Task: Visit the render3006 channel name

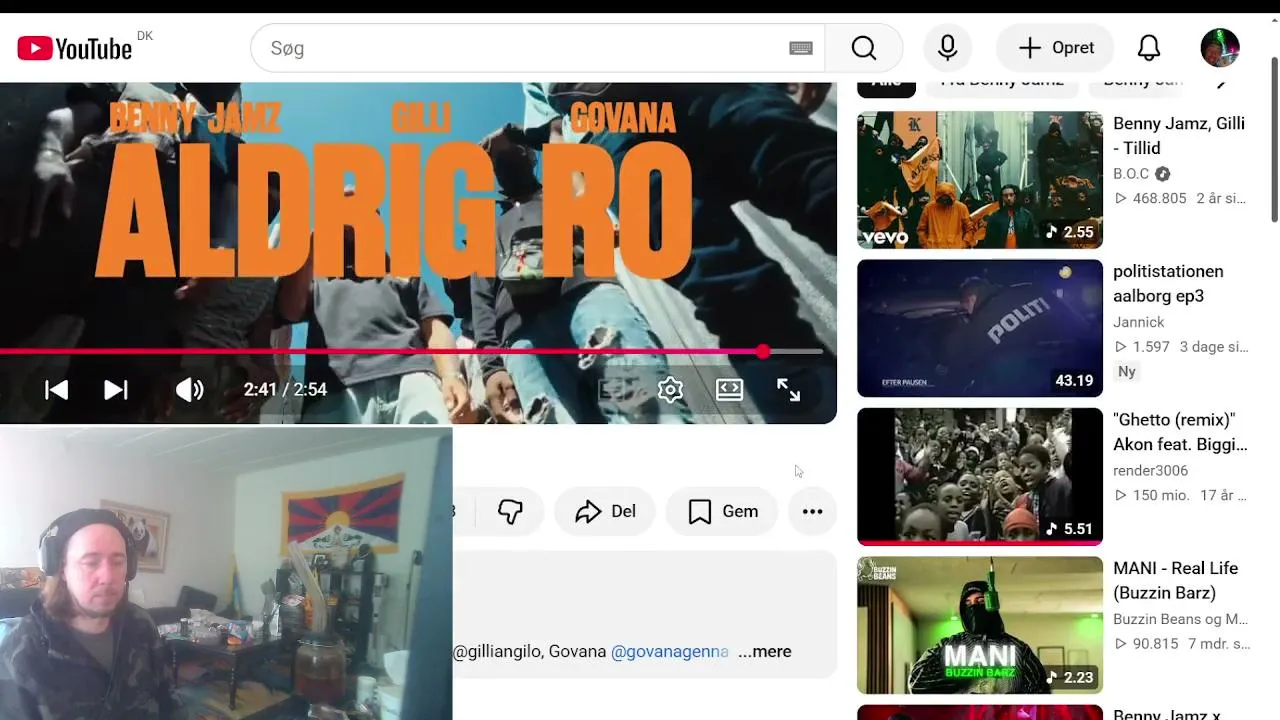Action: 1151,470
